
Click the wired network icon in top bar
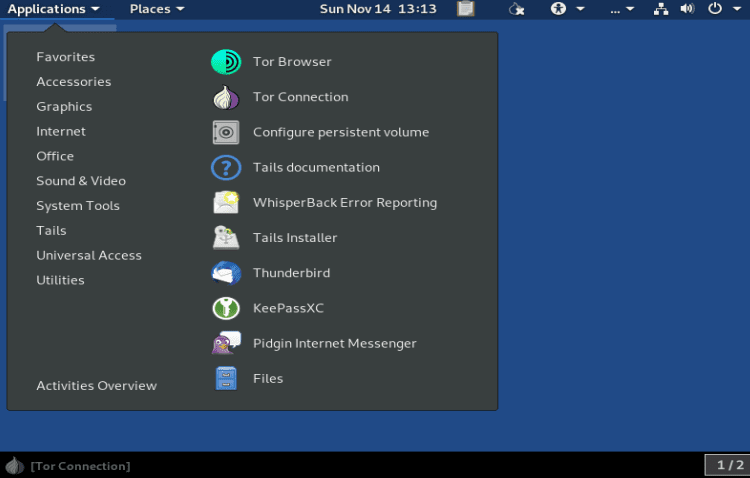(x=661, y=9)
